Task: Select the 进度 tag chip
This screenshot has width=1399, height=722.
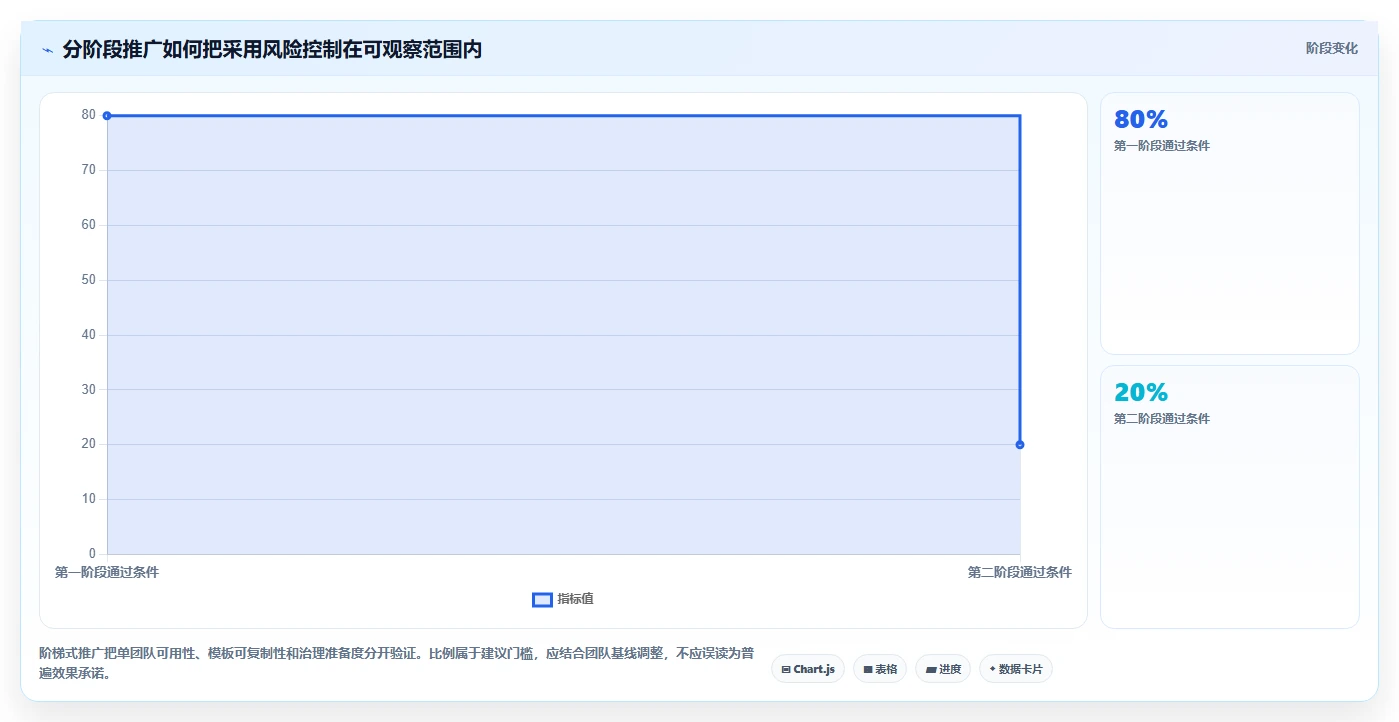Action: pos(943,669)
